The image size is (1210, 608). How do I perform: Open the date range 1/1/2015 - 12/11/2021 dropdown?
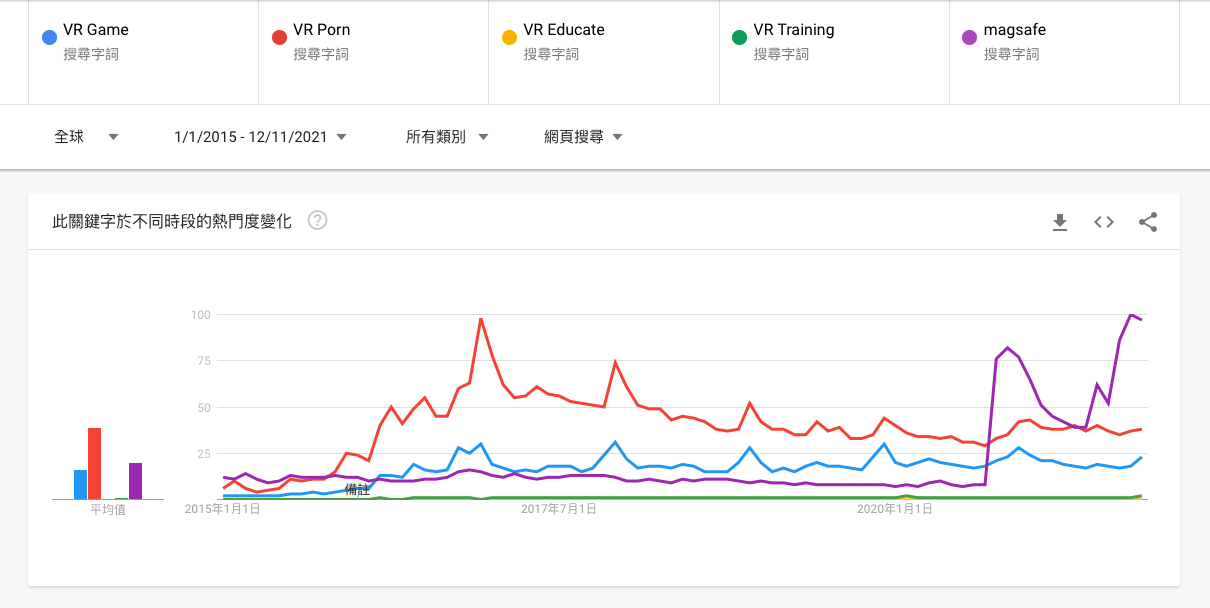point(260,137)
